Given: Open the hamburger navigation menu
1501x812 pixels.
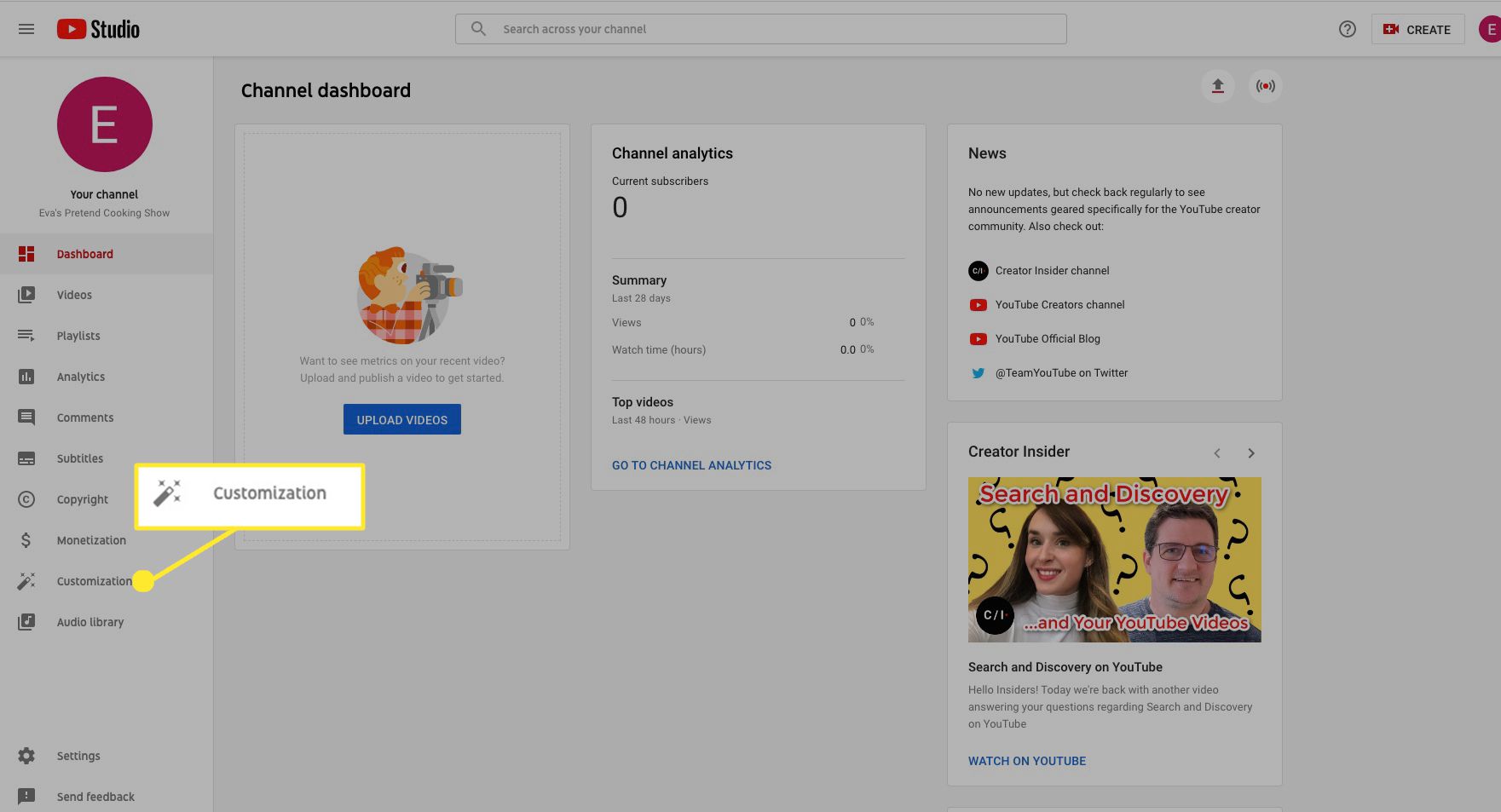Looking at the screenshot, I should coord(26,29).
